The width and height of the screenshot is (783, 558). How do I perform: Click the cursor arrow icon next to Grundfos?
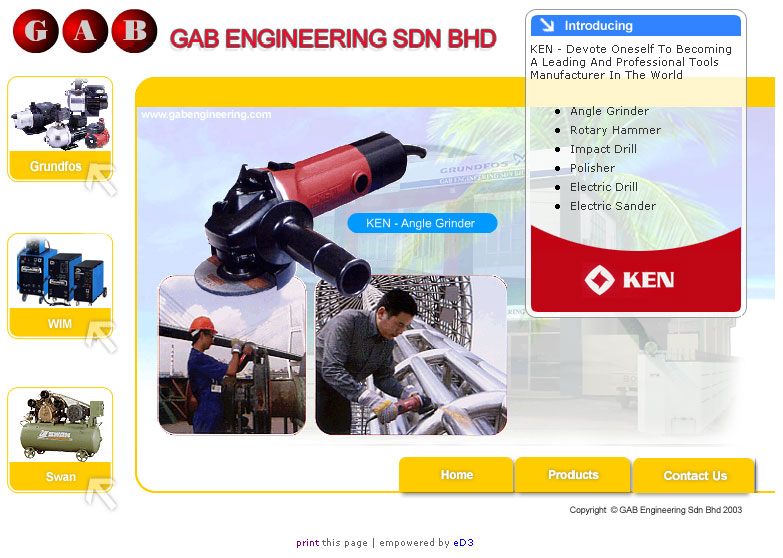[x=101, y=179]
